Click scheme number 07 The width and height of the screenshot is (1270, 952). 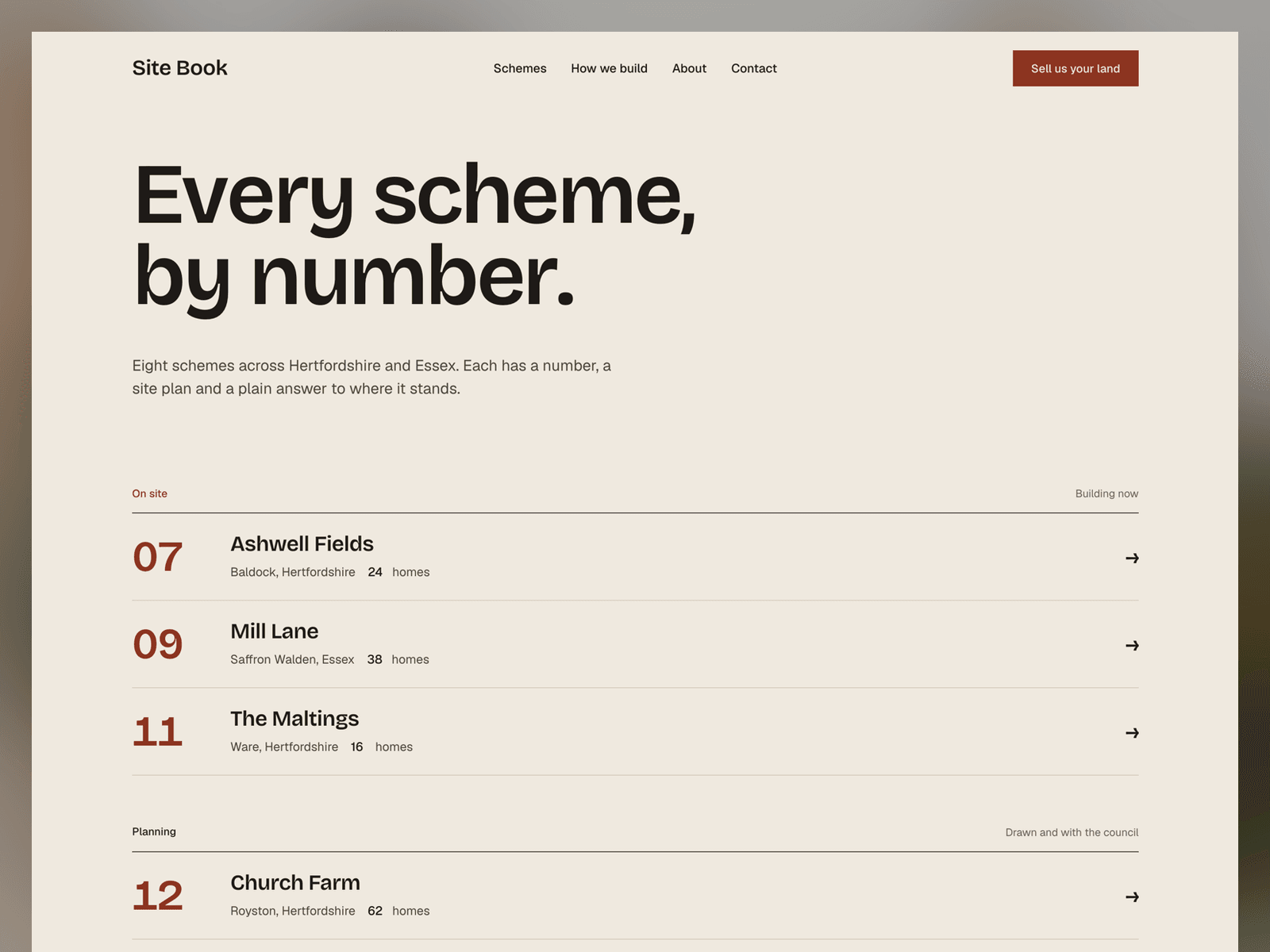point(158,557)
